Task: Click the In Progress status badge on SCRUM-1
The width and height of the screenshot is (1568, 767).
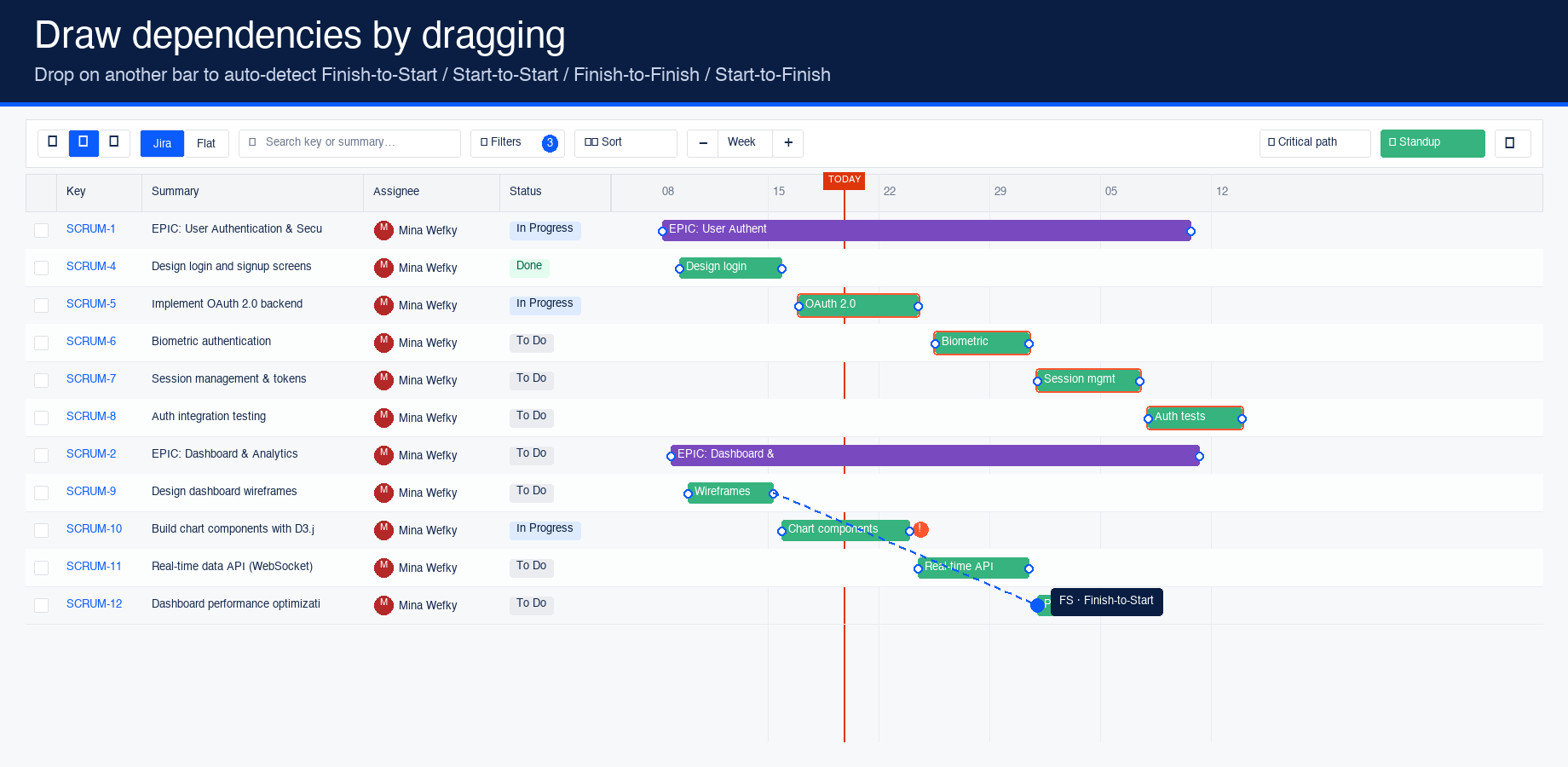Action: (545, 228)
